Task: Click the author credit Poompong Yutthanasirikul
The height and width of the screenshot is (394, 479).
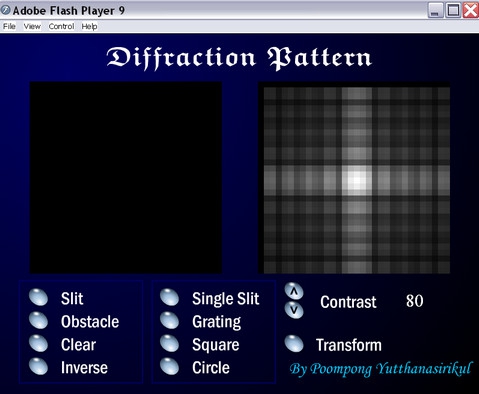Action: (x=381, y=369)
